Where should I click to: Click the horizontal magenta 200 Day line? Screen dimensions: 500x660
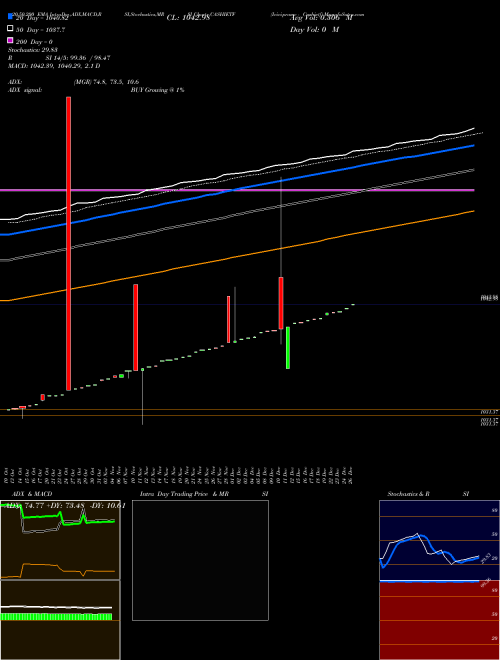237,190
